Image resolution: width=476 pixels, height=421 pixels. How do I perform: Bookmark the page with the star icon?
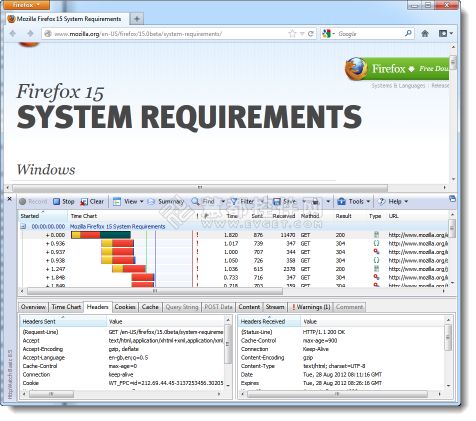point(292,34)
